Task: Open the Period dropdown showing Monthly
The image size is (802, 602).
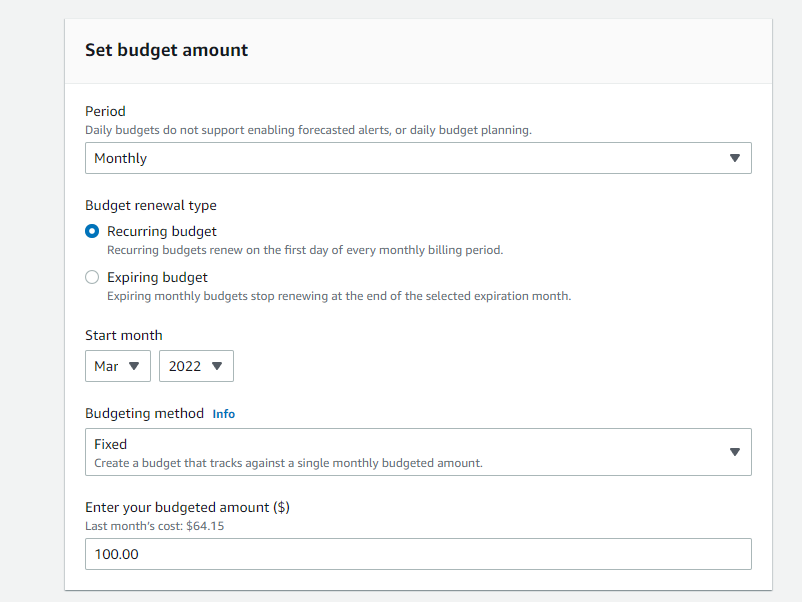Action: [400, 158]
